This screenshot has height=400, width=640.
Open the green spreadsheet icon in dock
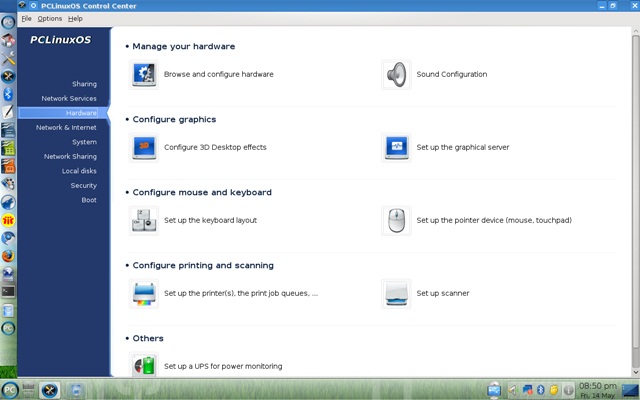8,148
